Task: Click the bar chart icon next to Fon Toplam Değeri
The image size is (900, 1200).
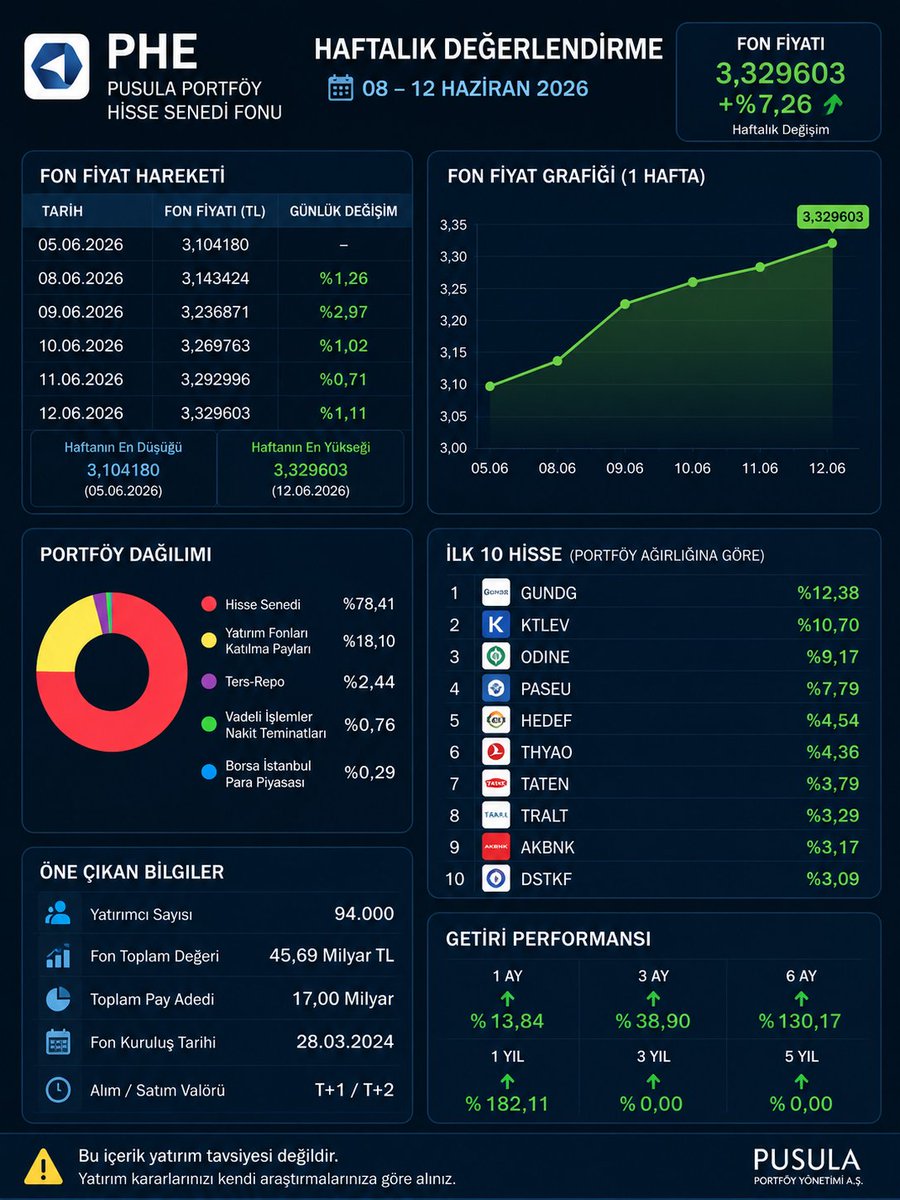Action: point(58,956)
